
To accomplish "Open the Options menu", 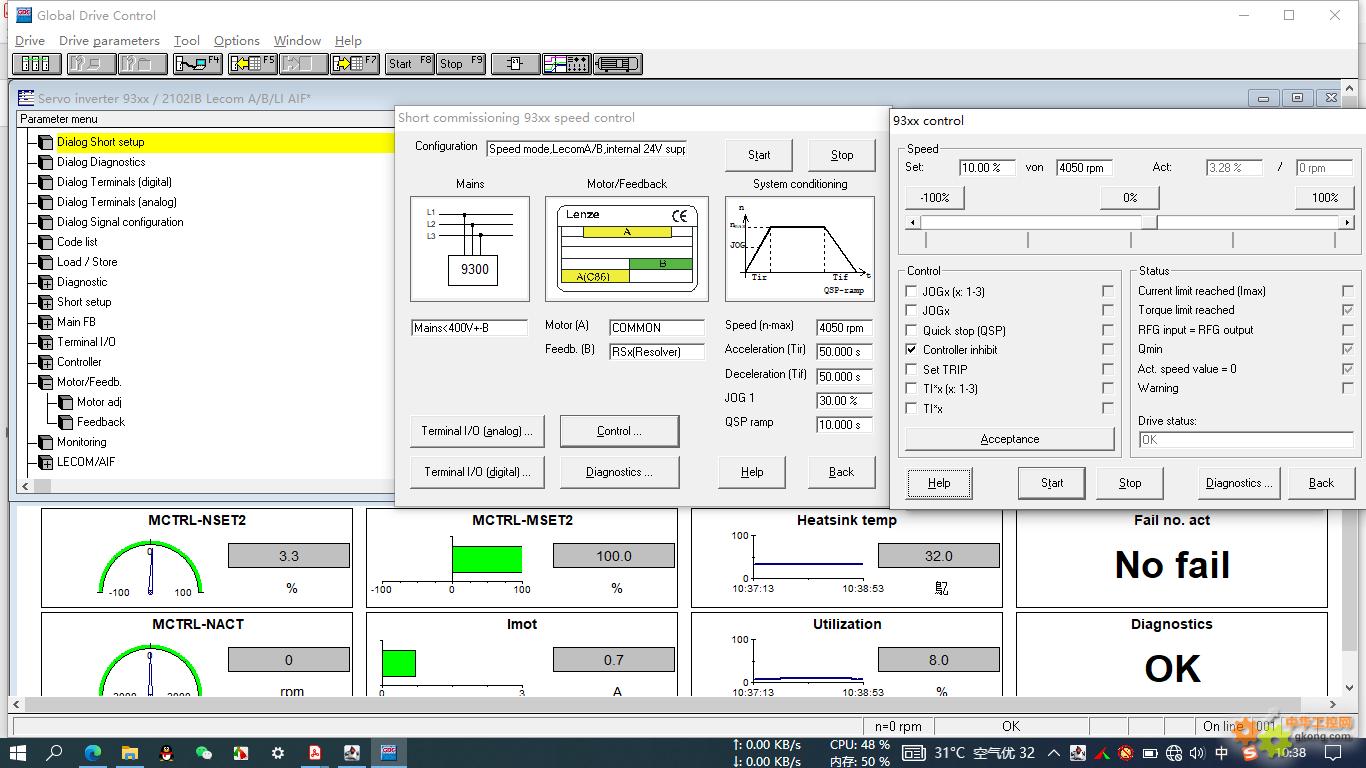I will [x=237, y=41].
